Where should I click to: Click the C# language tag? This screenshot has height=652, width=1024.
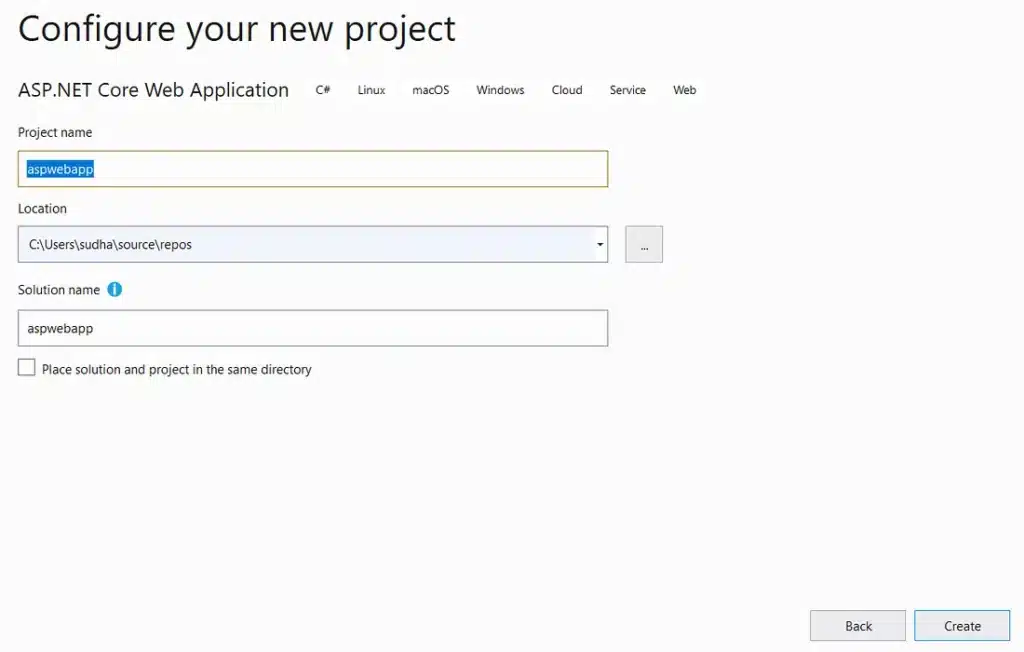(x=323, y=90)
